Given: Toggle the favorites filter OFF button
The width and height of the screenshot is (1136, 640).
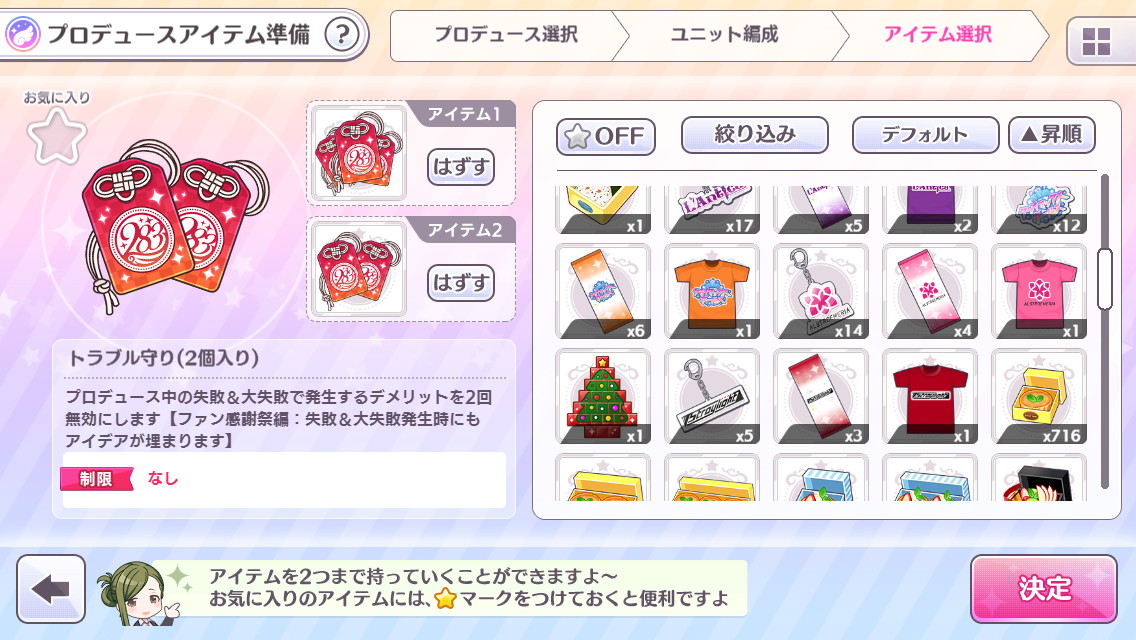Looking at the screenshot, I should coord(606,136).
